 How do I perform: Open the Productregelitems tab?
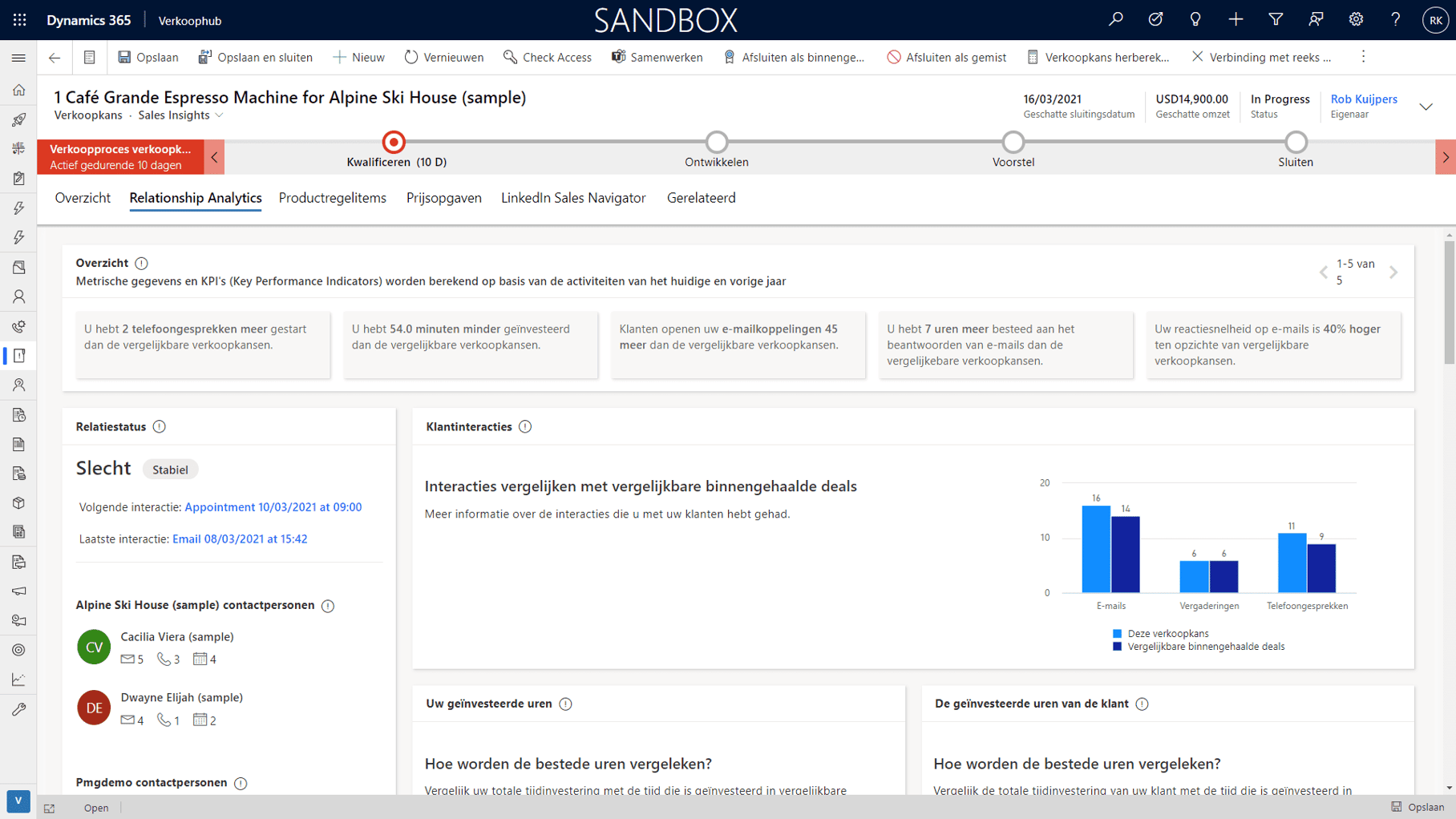333,198
